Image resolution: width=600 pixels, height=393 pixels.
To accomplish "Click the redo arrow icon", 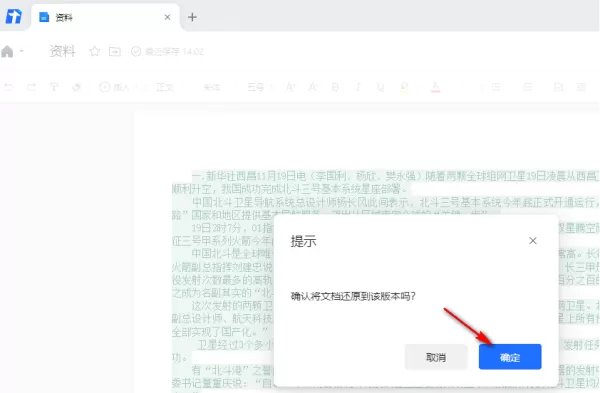I will point(31,87).
